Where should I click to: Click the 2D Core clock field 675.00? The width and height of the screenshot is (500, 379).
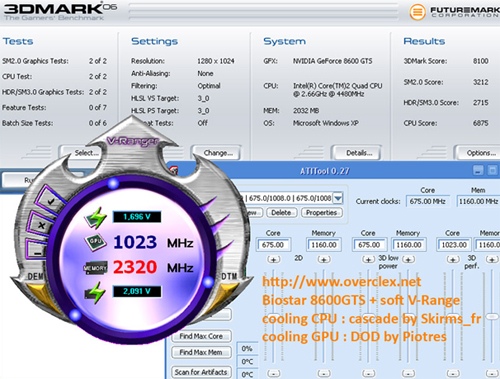pyautogui.click(x=274, y=245)
